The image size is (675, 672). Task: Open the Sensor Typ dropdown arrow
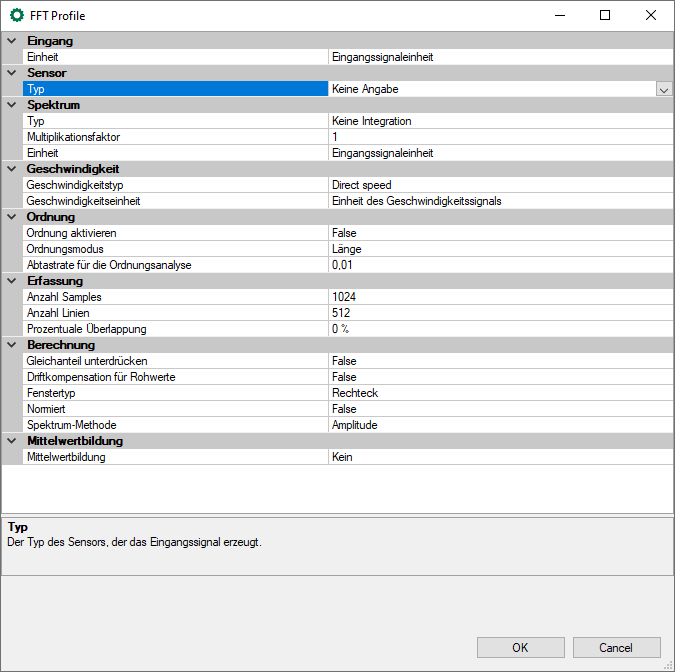[663, 89]
